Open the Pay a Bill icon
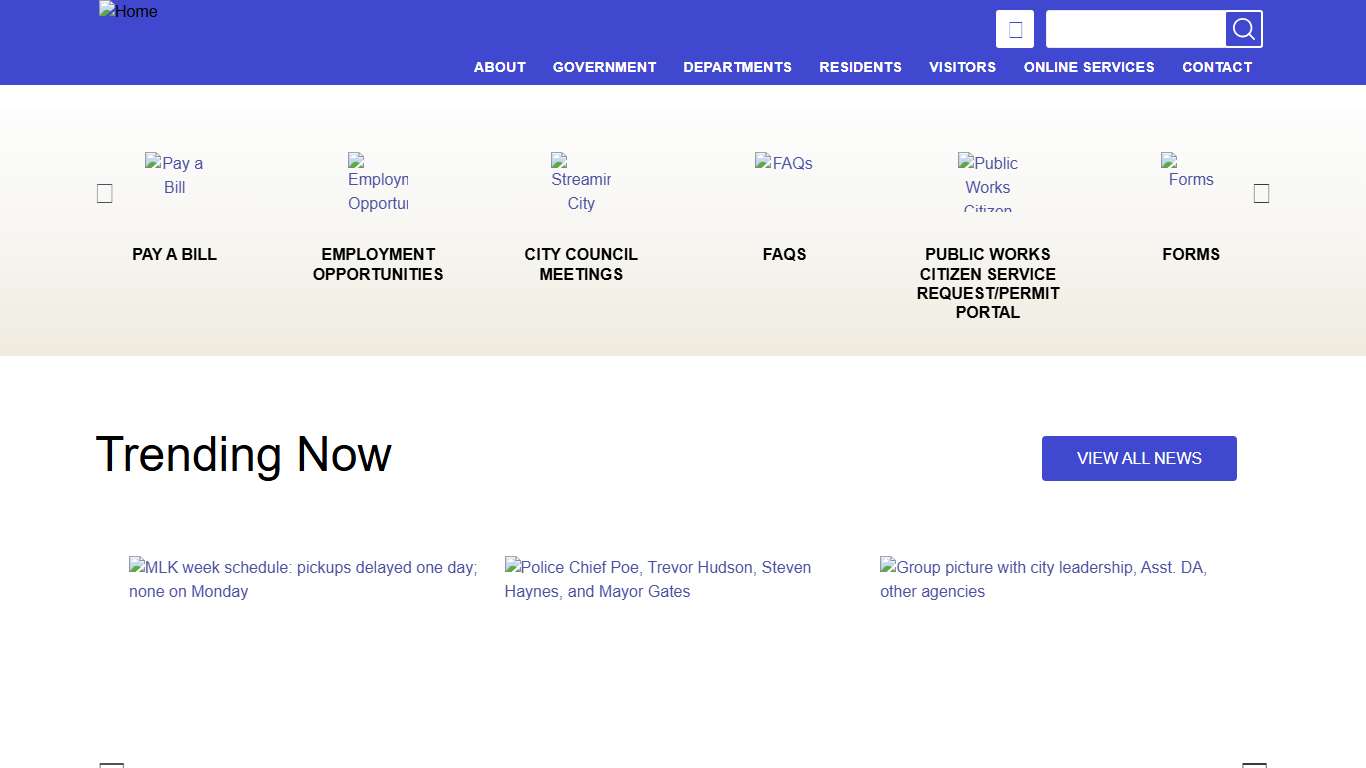Screen dimensions: 1366x768 click(x=174, y=175)
